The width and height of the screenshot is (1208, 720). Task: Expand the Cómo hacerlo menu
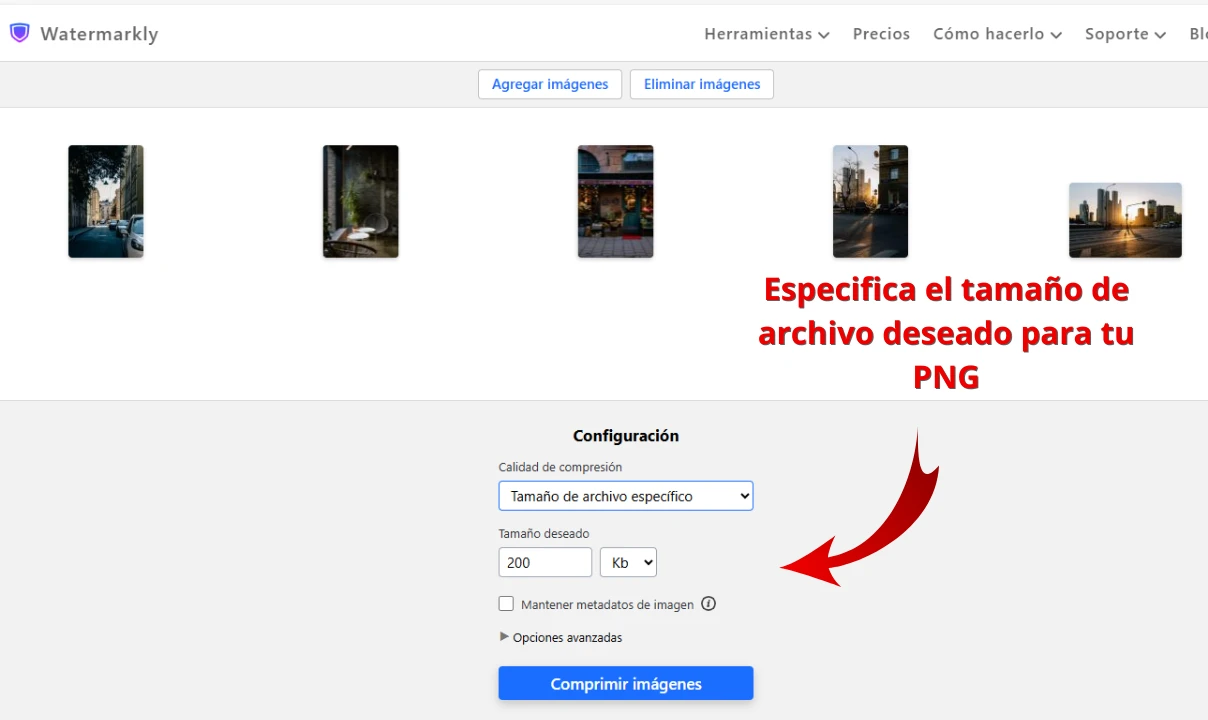click(996, 34)
